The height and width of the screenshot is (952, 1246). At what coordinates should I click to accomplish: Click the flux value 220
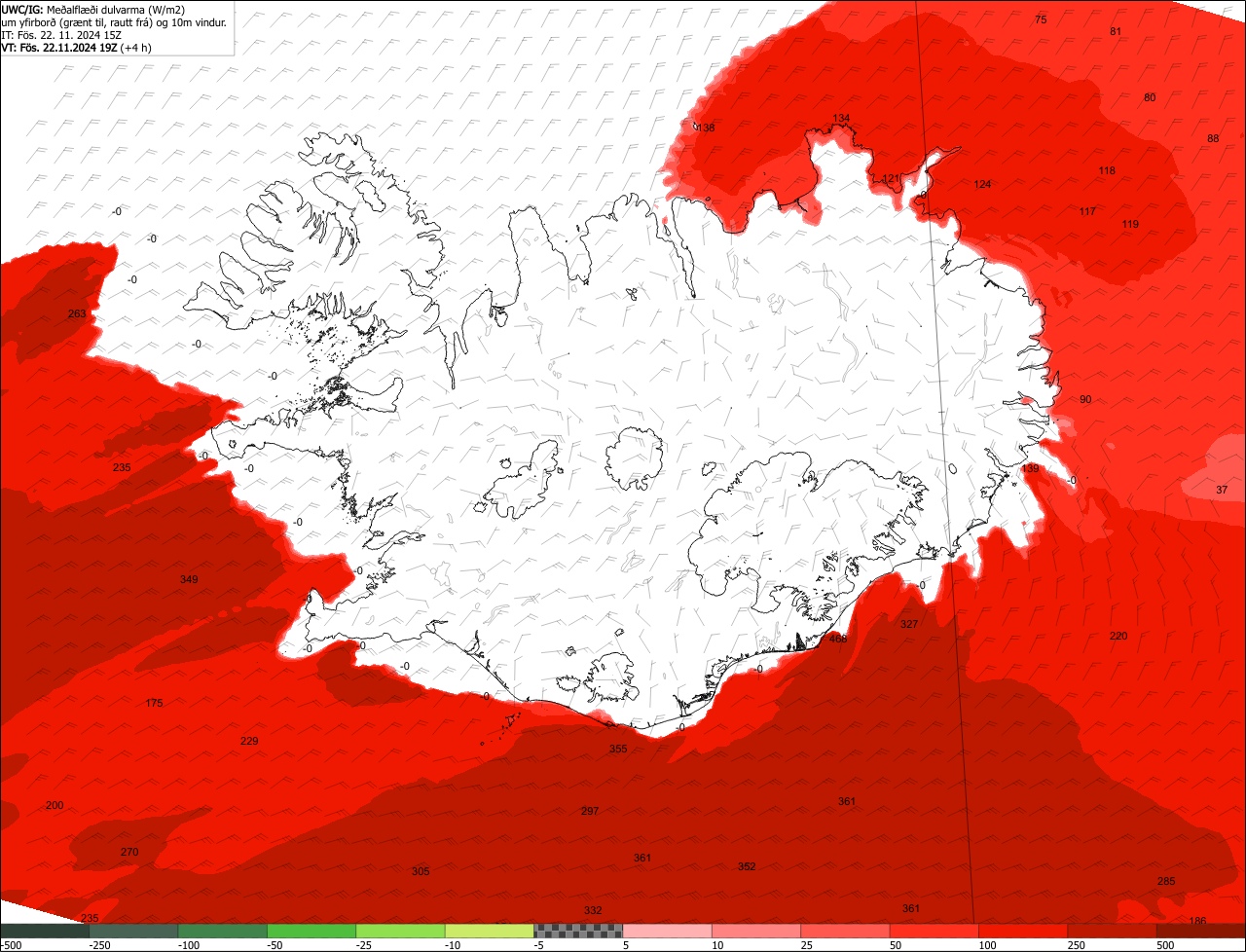[1118, 636]
